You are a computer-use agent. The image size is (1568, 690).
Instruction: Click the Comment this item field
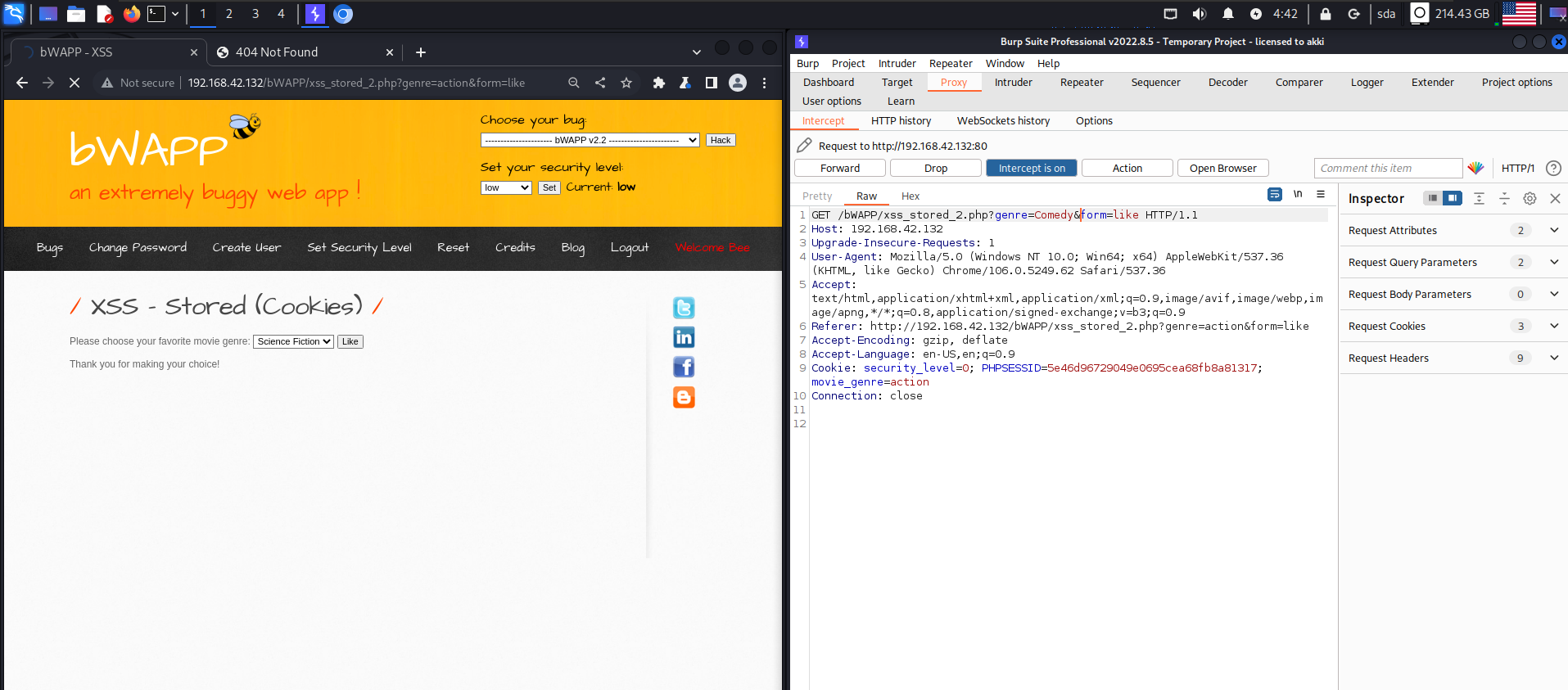(1388, 168)
